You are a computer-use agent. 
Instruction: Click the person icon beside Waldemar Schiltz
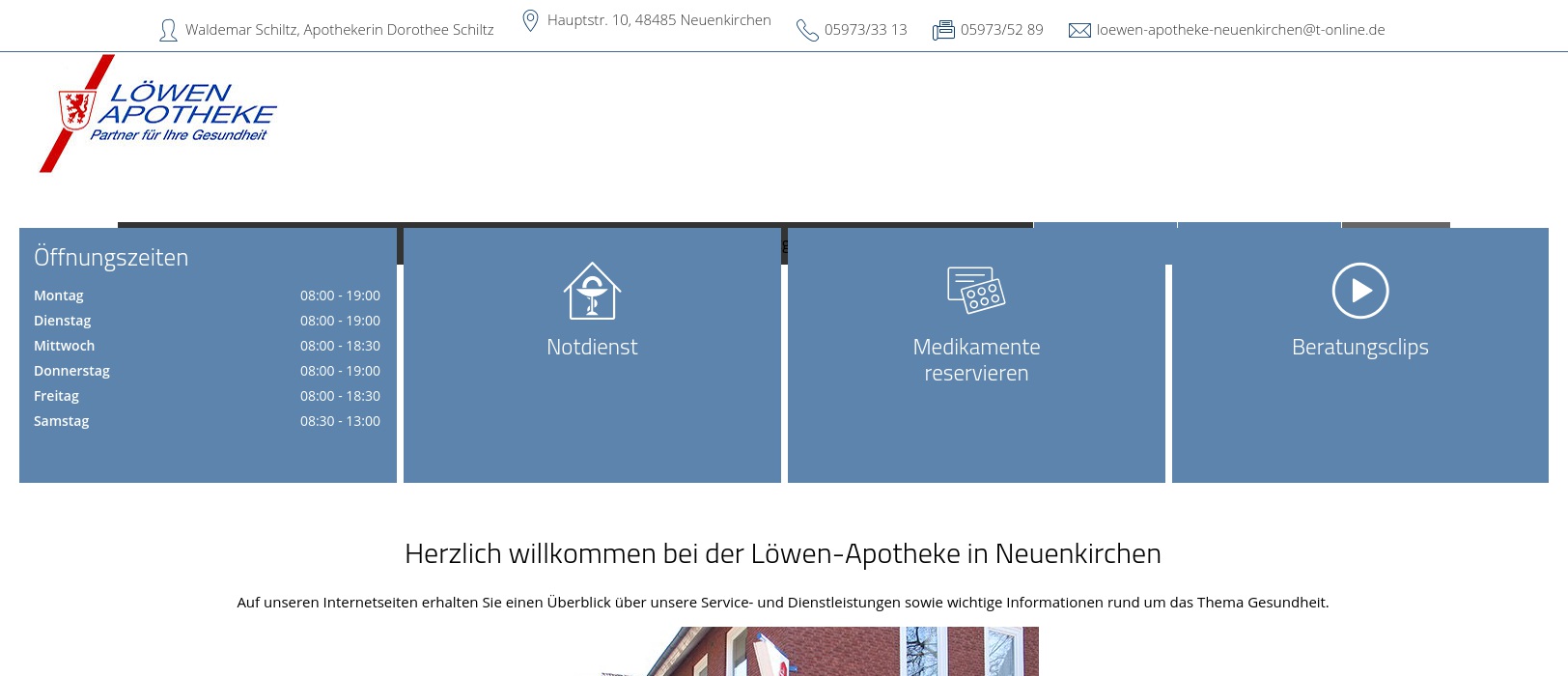click(168, 31)
